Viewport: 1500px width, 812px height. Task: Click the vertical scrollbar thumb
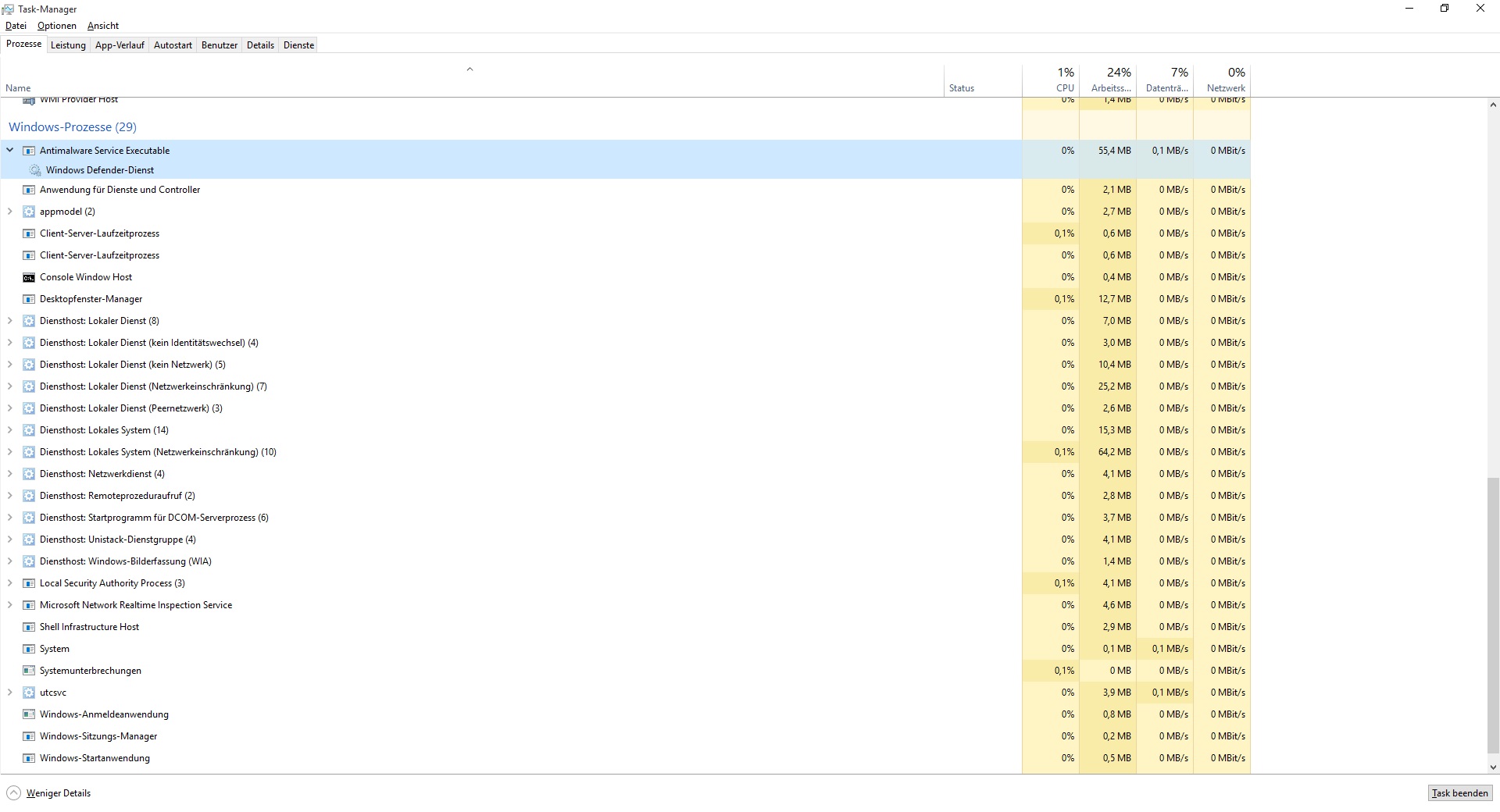[1493, 614]
